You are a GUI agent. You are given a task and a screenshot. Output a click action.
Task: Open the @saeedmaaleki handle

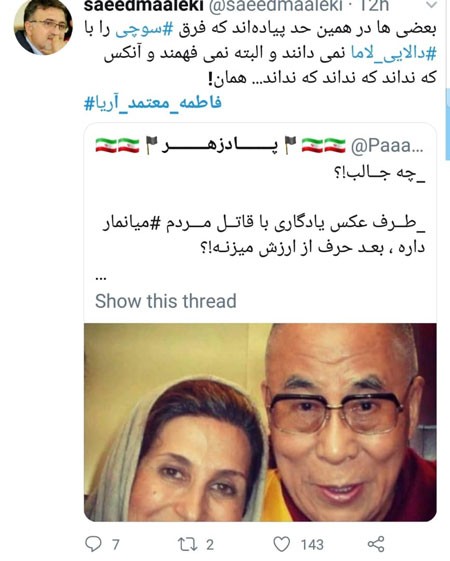[275, 5]
